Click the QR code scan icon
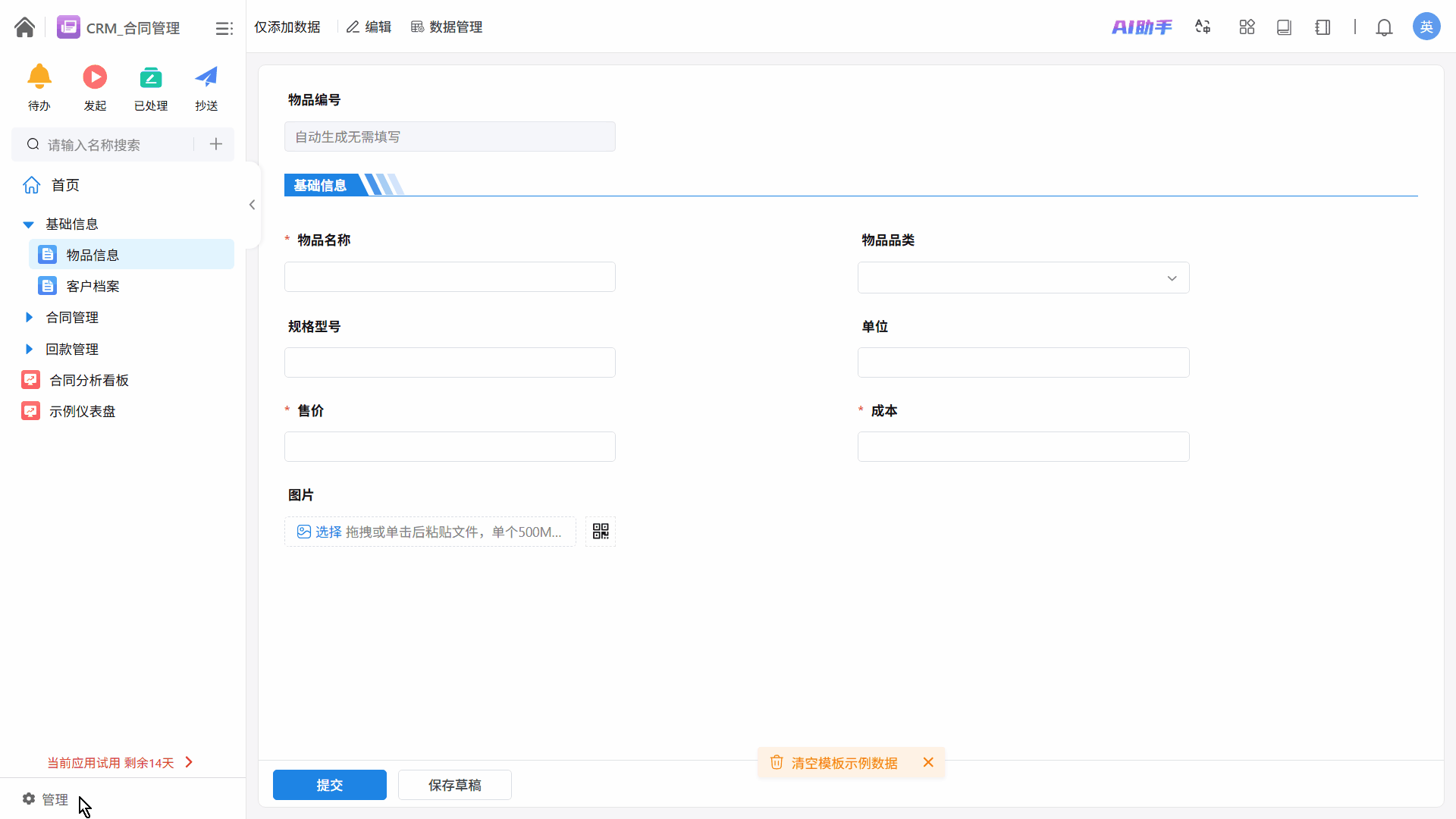 coord(601,532)
